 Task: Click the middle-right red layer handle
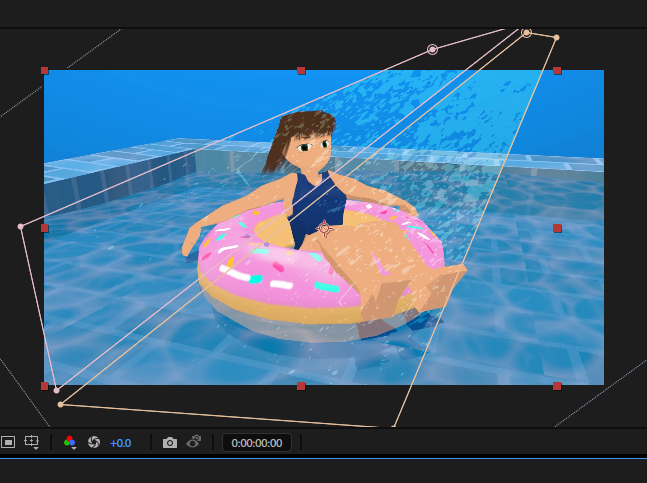pyautogui.click(x=557, y=228)
